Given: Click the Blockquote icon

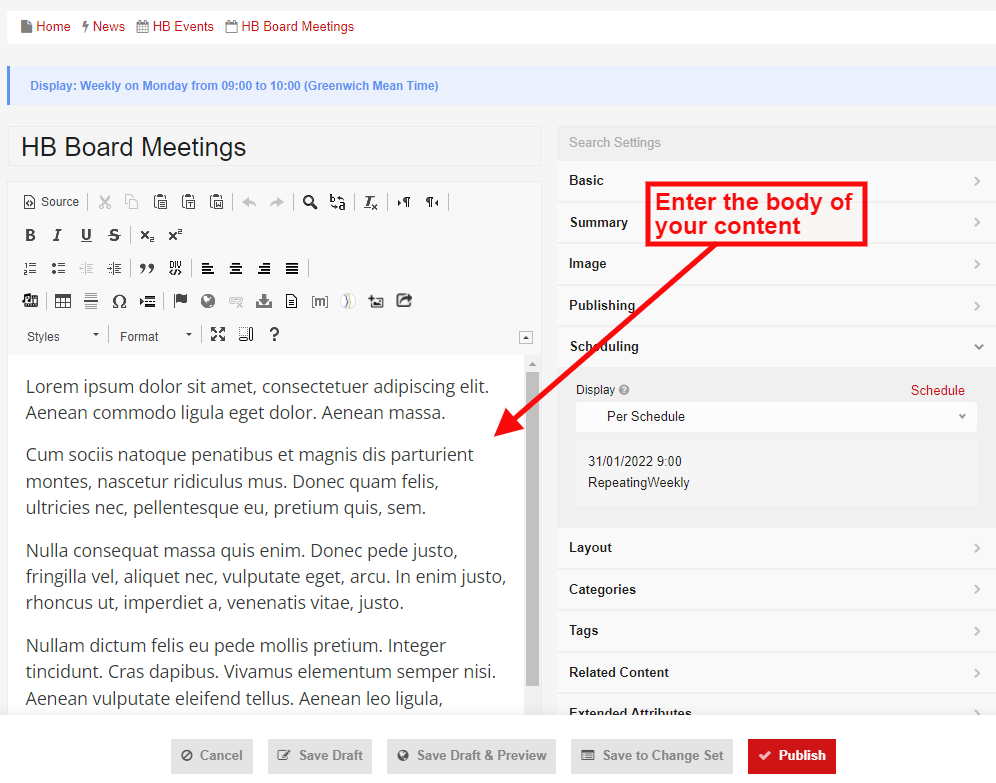Looking at the screenshot, I should (149, 268).
